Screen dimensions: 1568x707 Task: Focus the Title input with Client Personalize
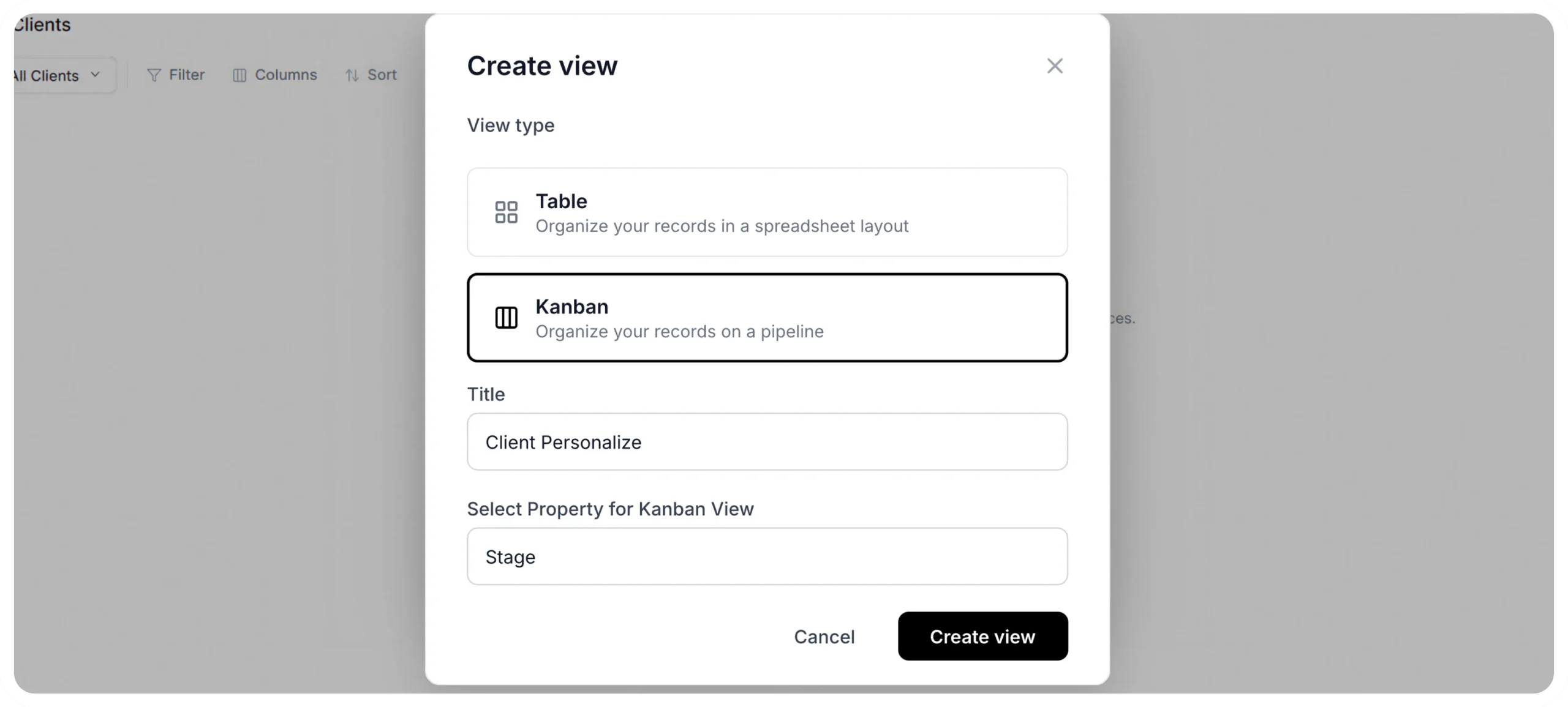(x=767, y=442)
